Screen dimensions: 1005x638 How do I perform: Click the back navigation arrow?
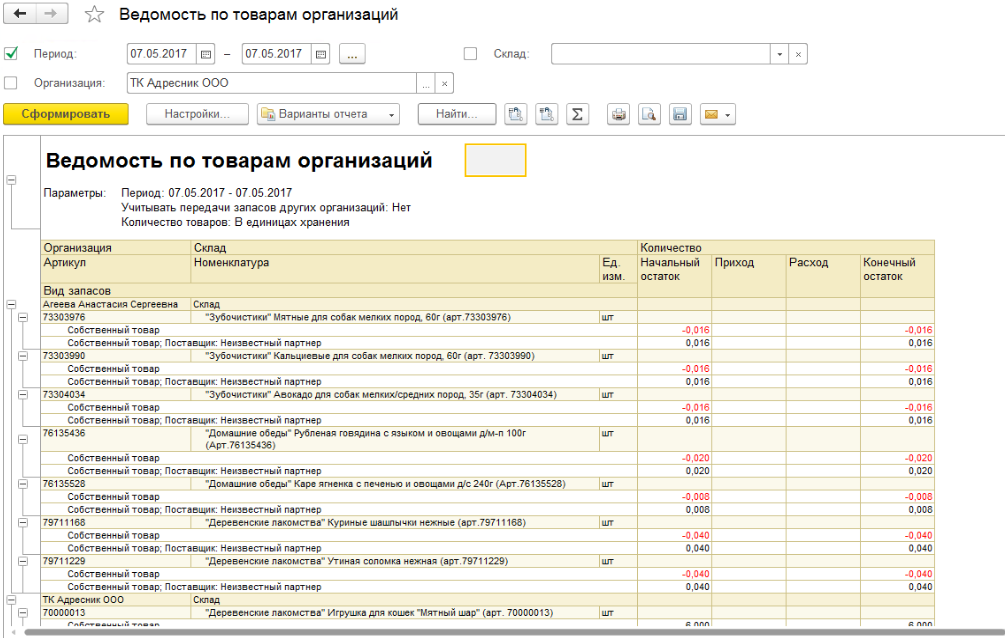(20, 14)
